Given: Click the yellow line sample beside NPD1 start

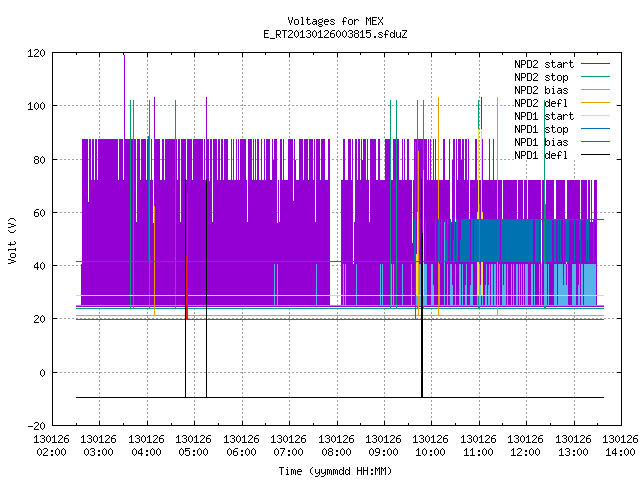Looking at the screenshot, I should pyautogui.click(x=596, y=116).
